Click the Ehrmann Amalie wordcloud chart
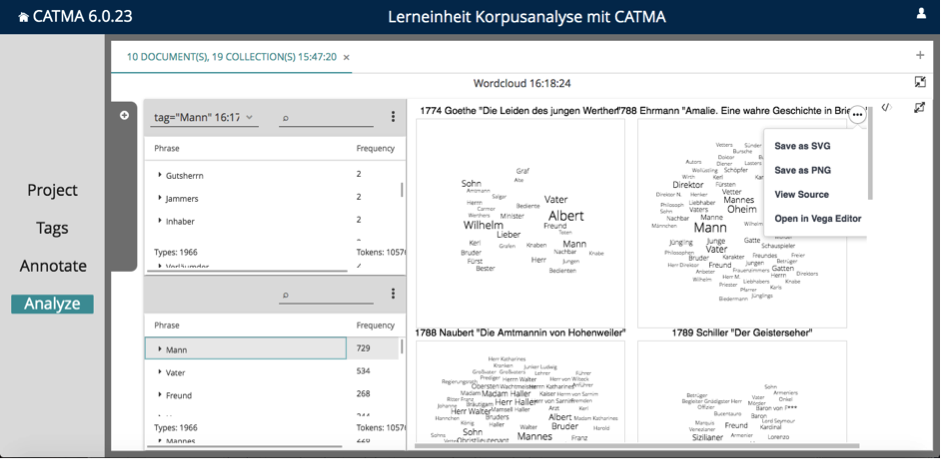 (x=742, y=223)
